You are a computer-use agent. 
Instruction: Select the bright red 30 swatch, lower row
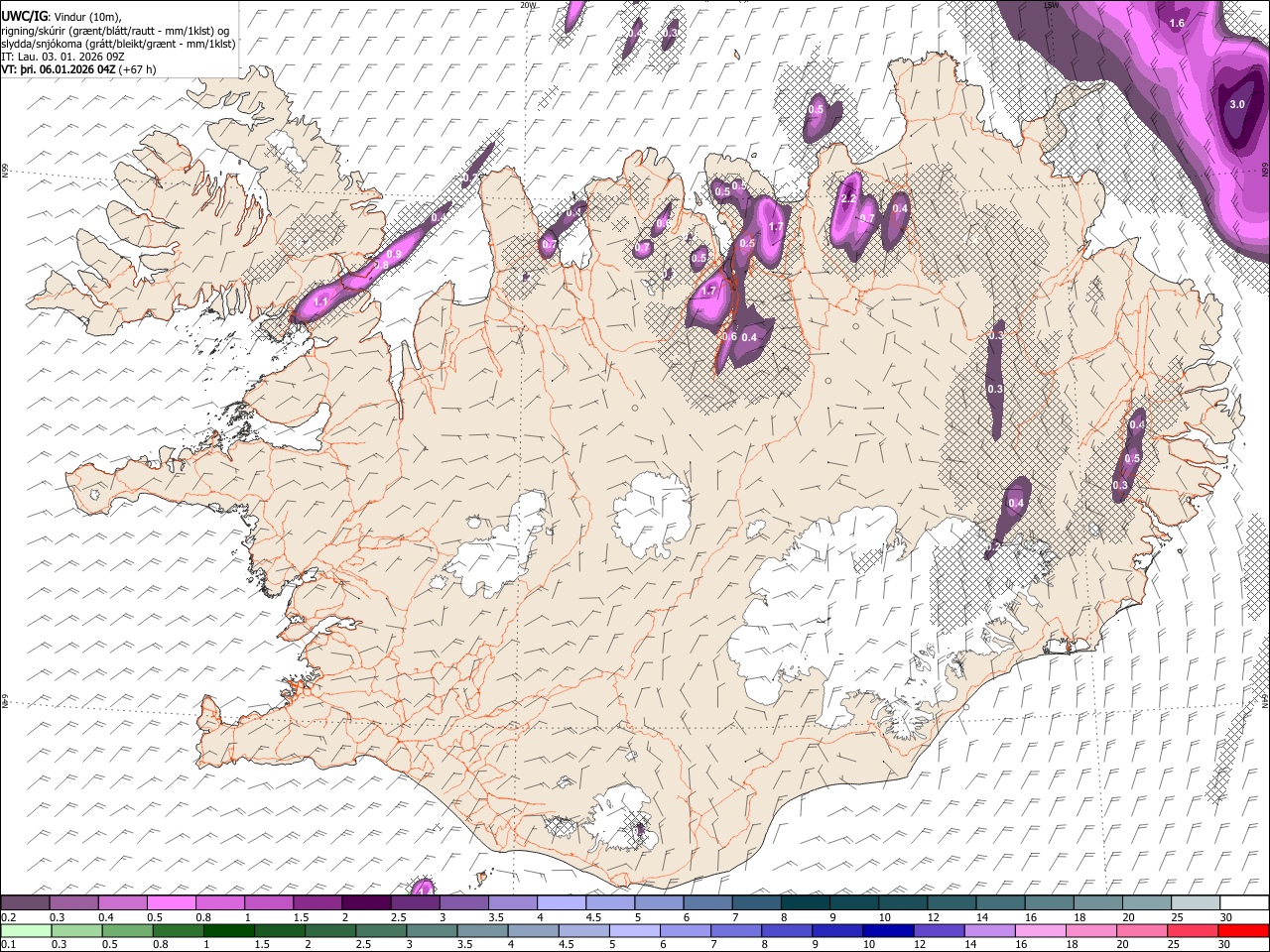[x=1242, y=931]
